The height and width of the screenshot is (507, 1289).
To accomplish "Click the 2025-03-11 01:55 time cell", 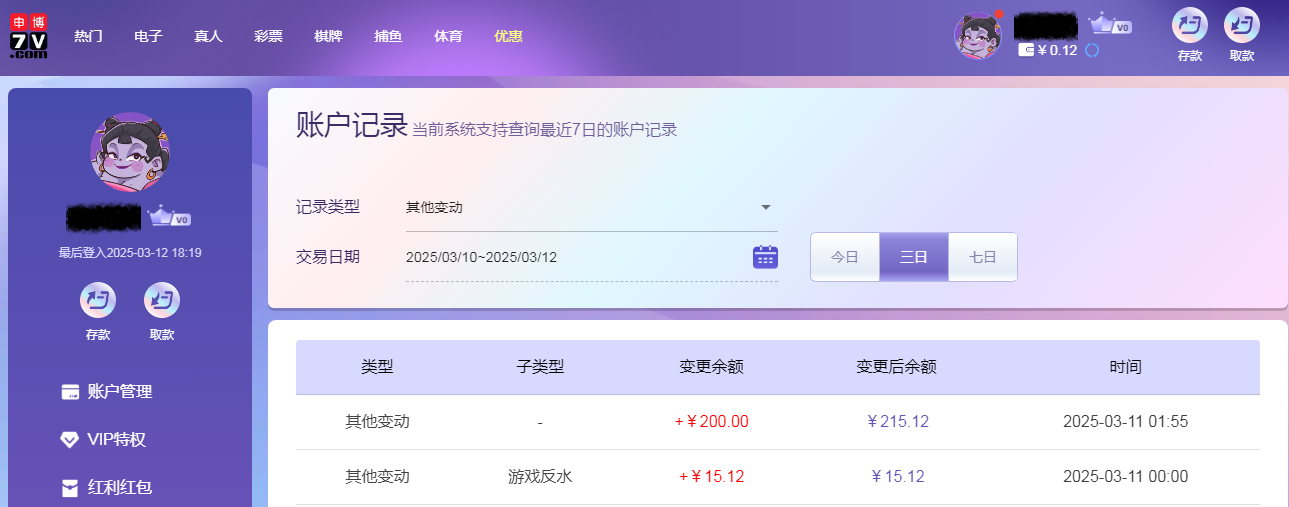I will pyautogui.click(x=1125, y=422).
